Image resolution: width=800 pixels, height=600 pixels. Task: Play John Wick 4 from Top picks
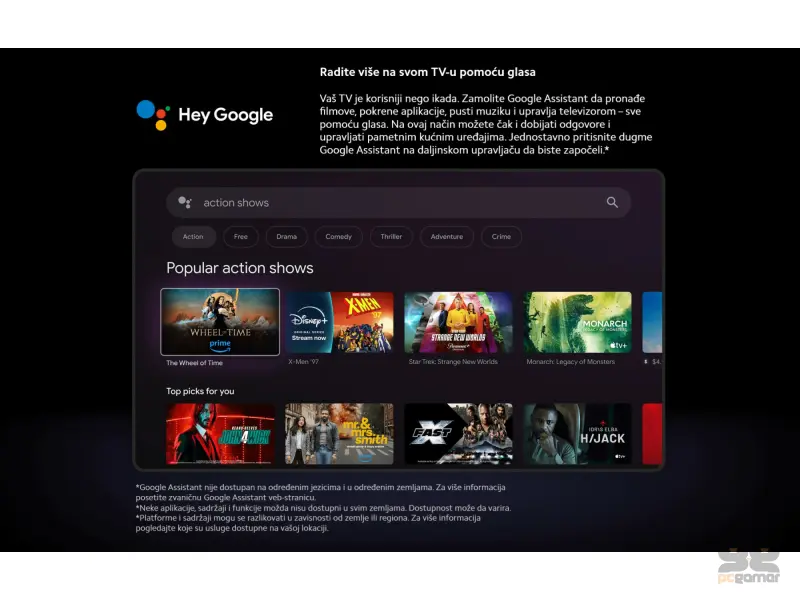pos(220,434)
